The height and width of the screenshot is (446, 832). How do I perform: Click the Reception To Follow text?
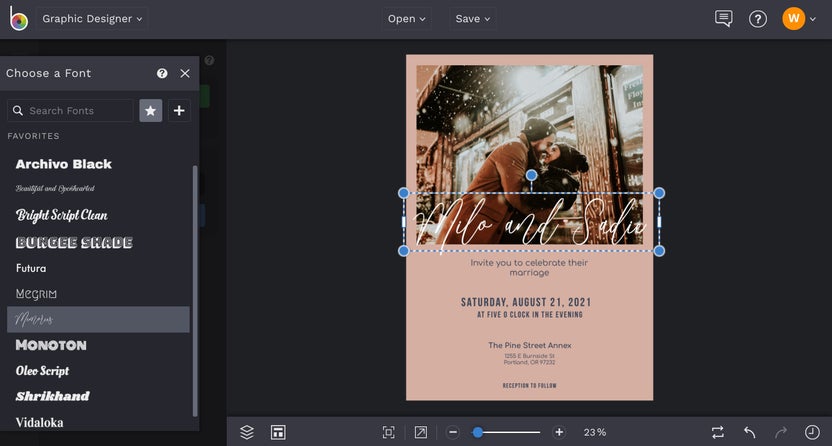pos(530,386)
